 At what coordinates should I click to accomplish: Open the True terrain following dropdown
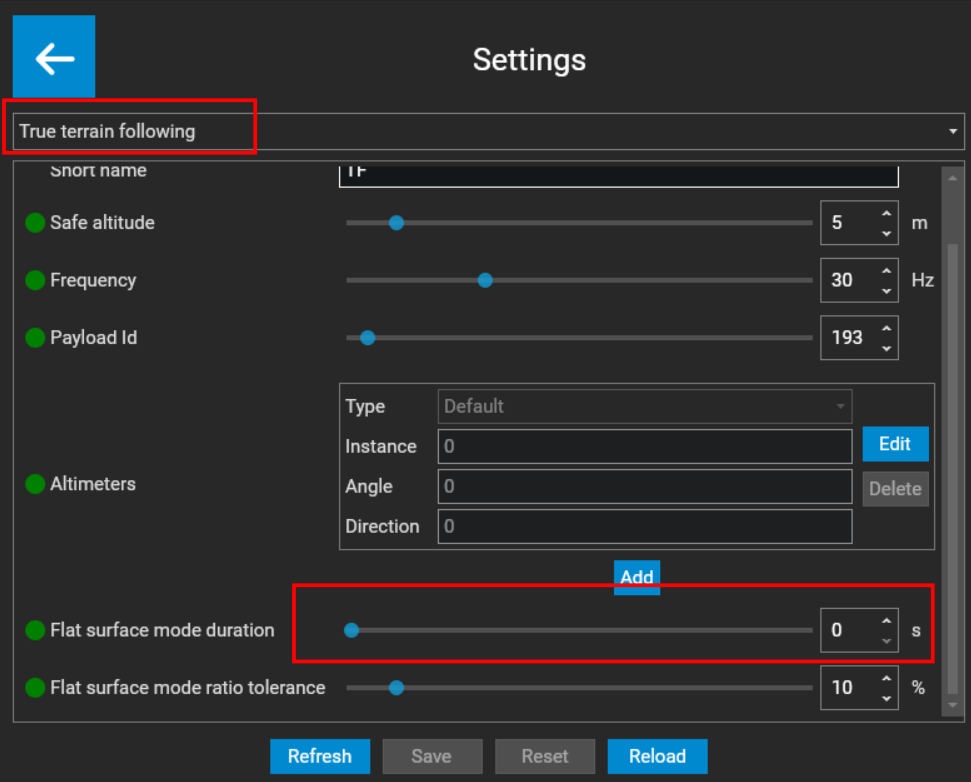coord(489,131)
